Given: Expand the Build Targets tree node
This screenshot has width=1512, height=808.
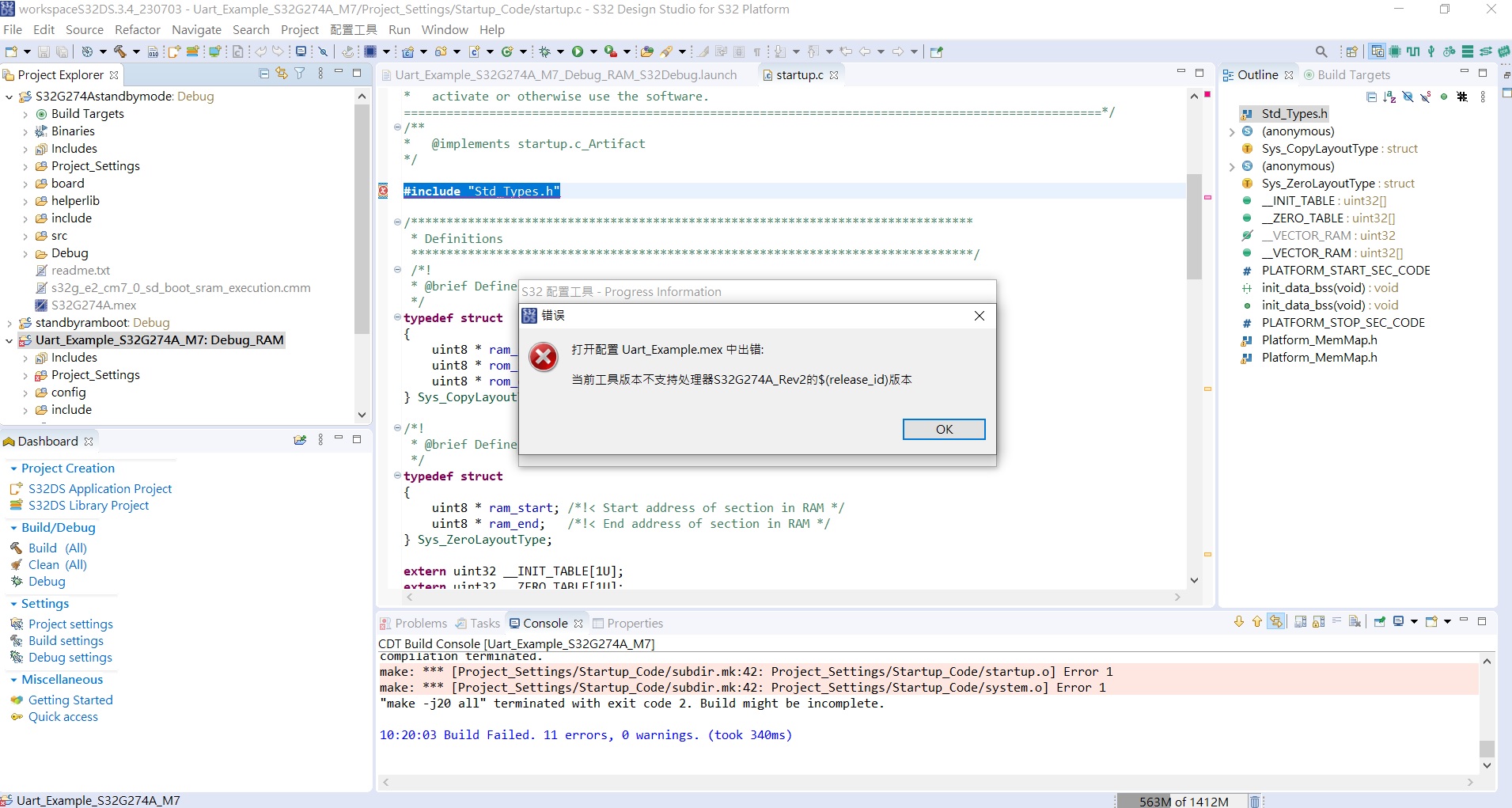Looking at the screenshot, I should pos(25,113).
